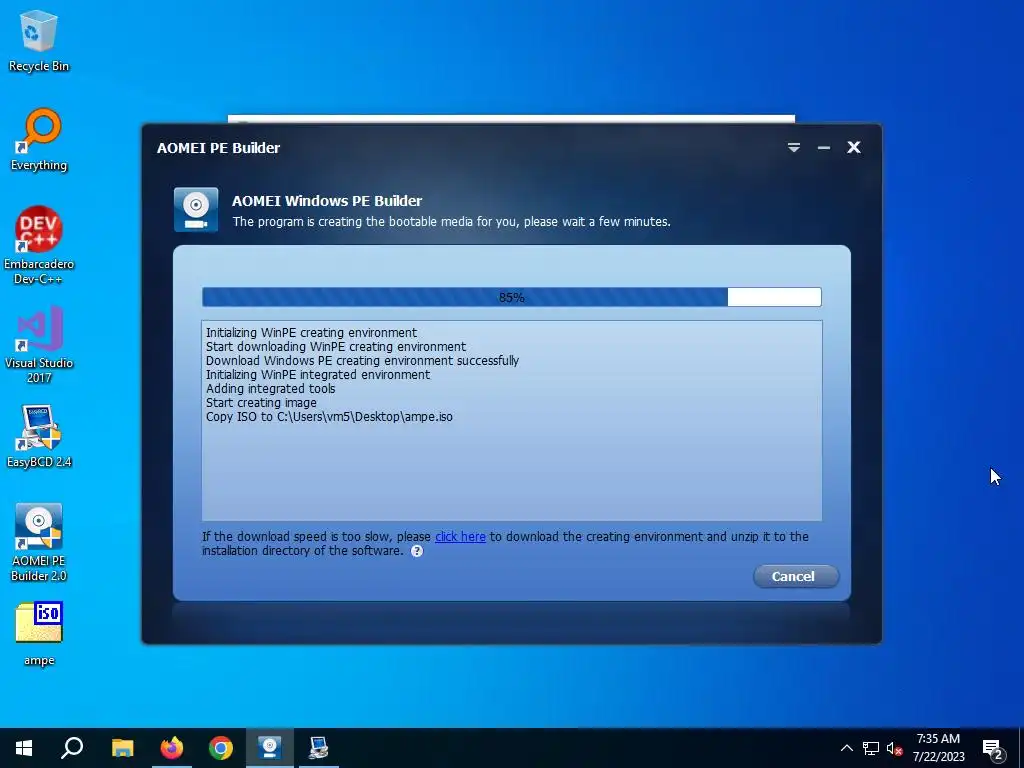Click log line 'Adding integrated tools'

[x=270, y=389]
